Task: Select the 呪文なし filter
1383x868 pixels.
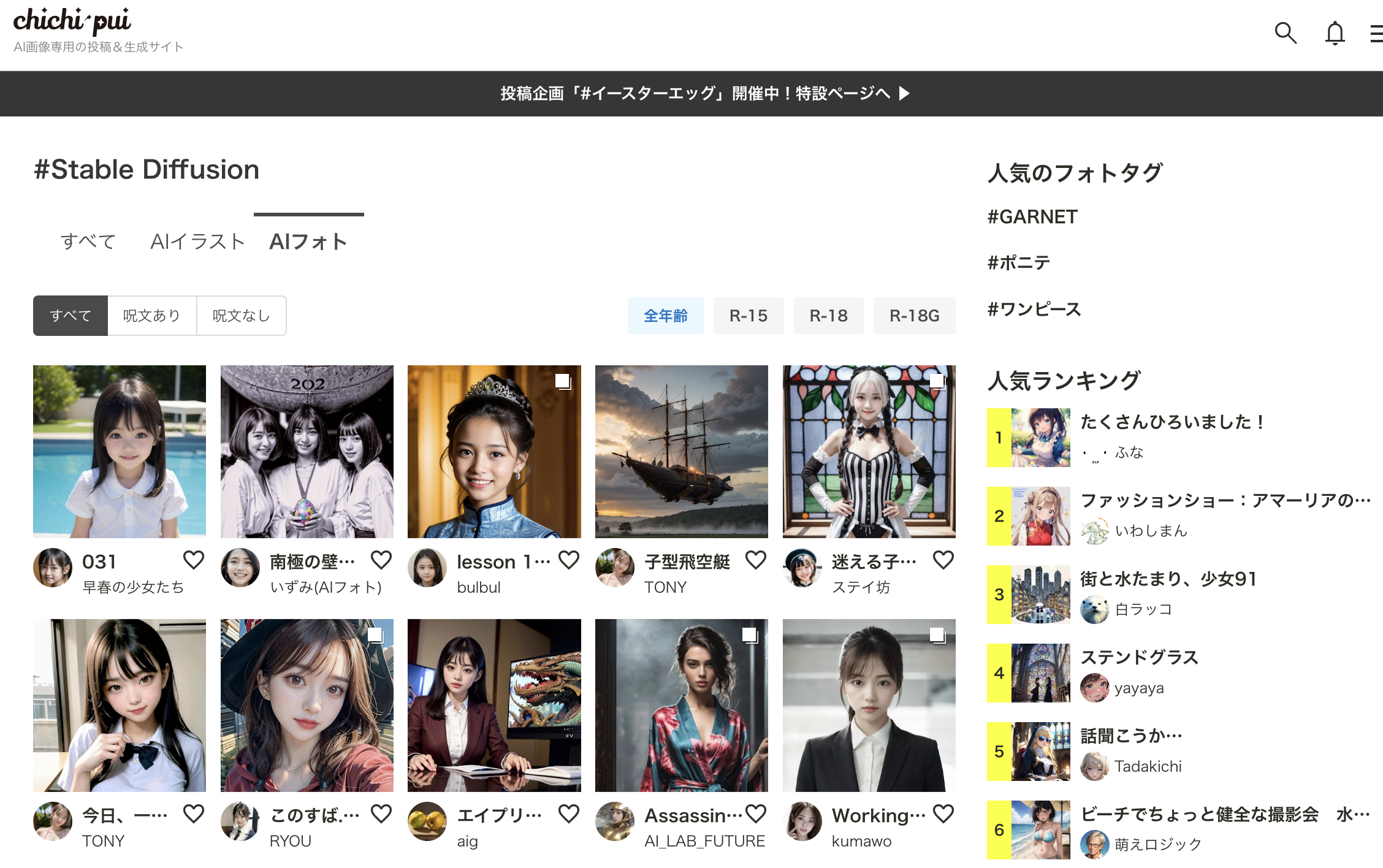Action: (241, 316)
